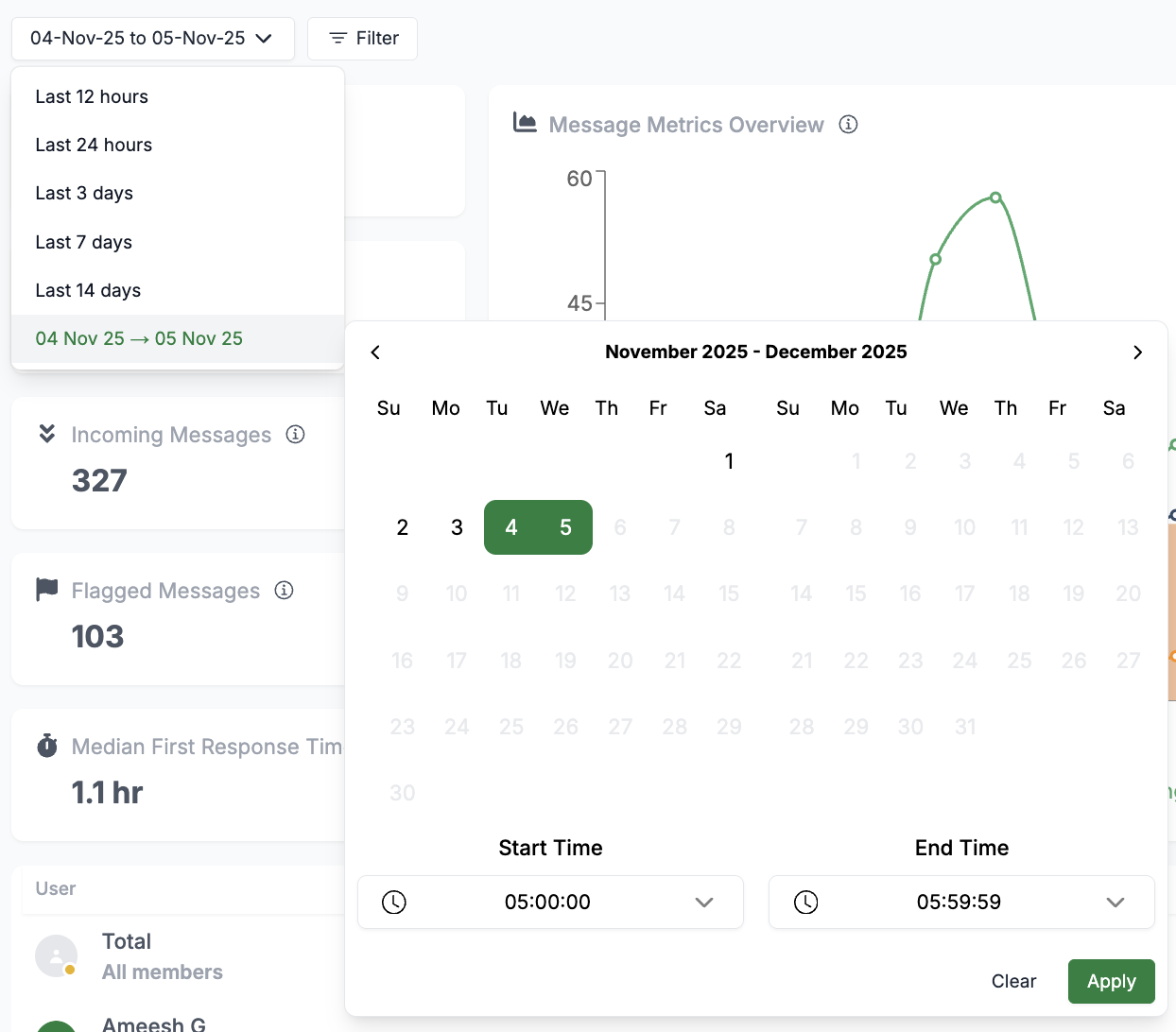Click highlighted November 4 date
The width and height of the screenshot is (1176, 1032).
511,527
